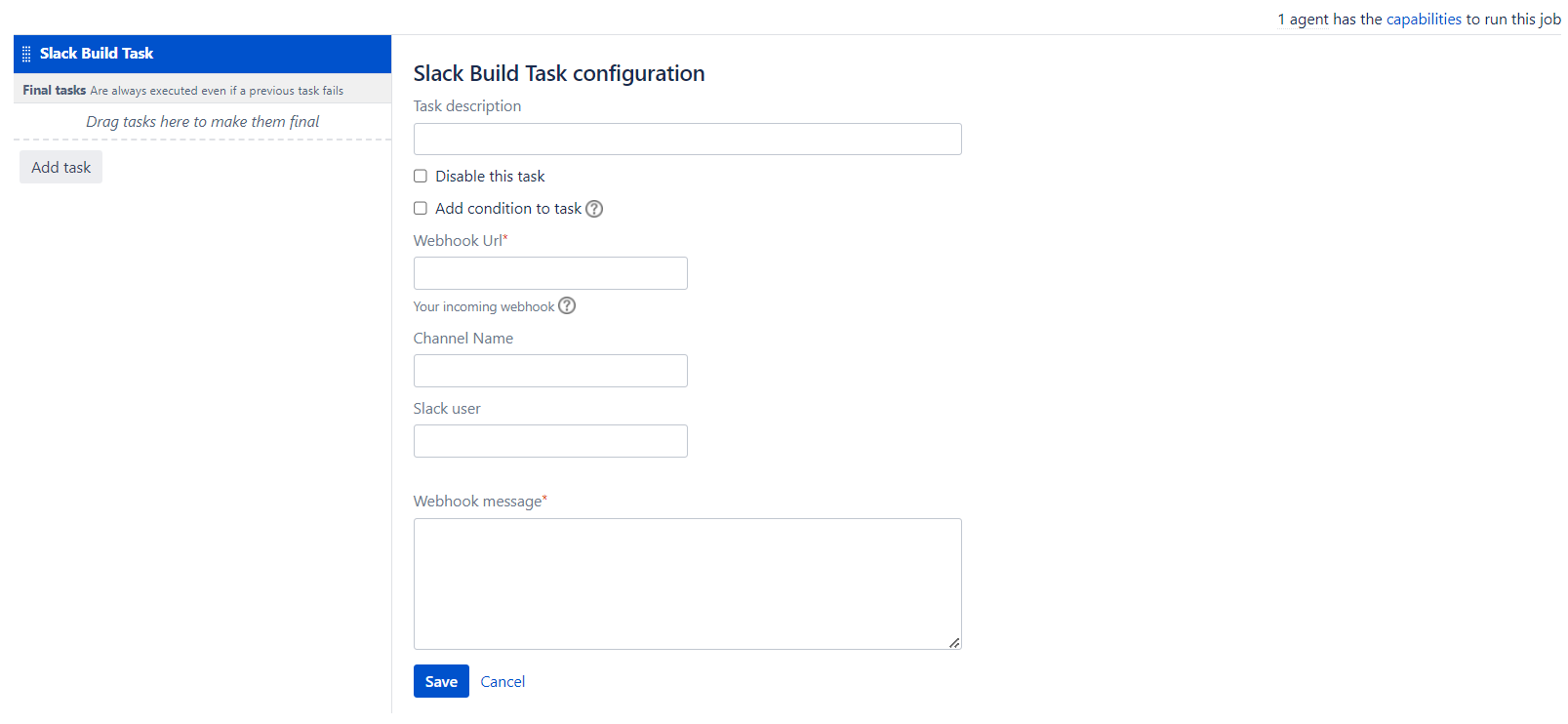This screenshot has height=724, width=1568.
Task: Cancel the task configuration
Action: [x=503, y=682]
